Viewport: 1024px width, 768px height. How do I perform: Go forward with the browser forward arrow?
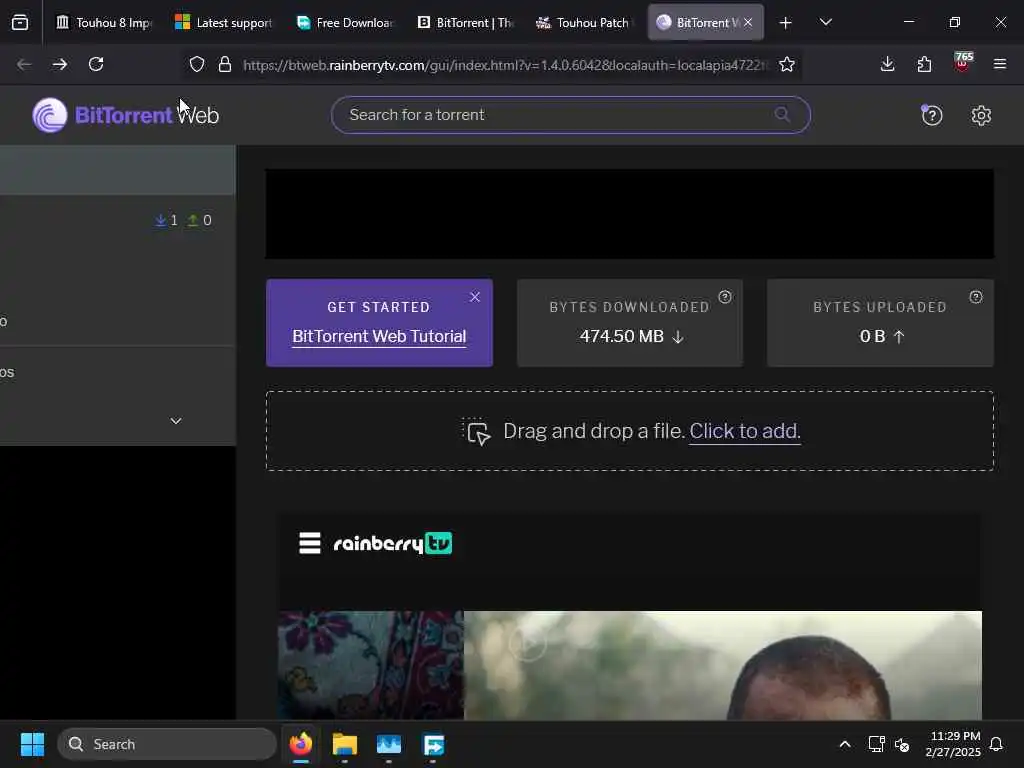tap(59, 64)
